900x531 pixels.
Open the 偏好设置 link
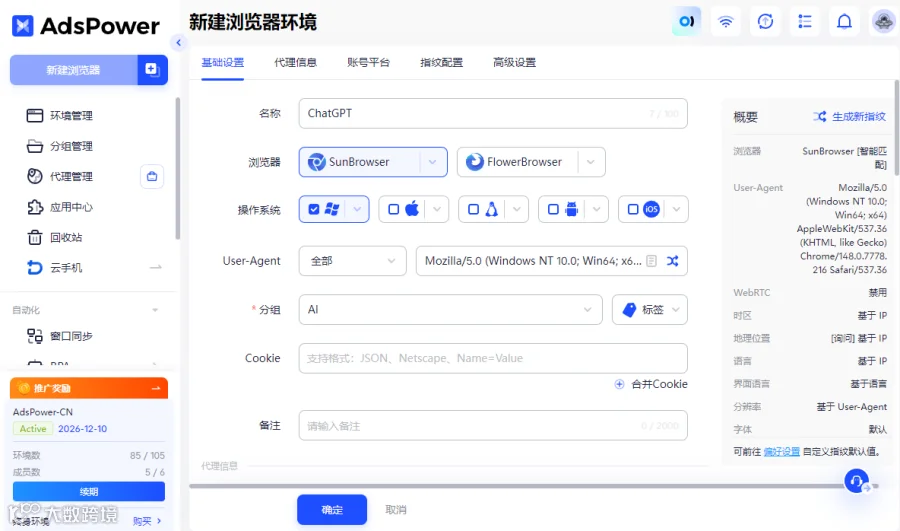click(x=781, y=452)
